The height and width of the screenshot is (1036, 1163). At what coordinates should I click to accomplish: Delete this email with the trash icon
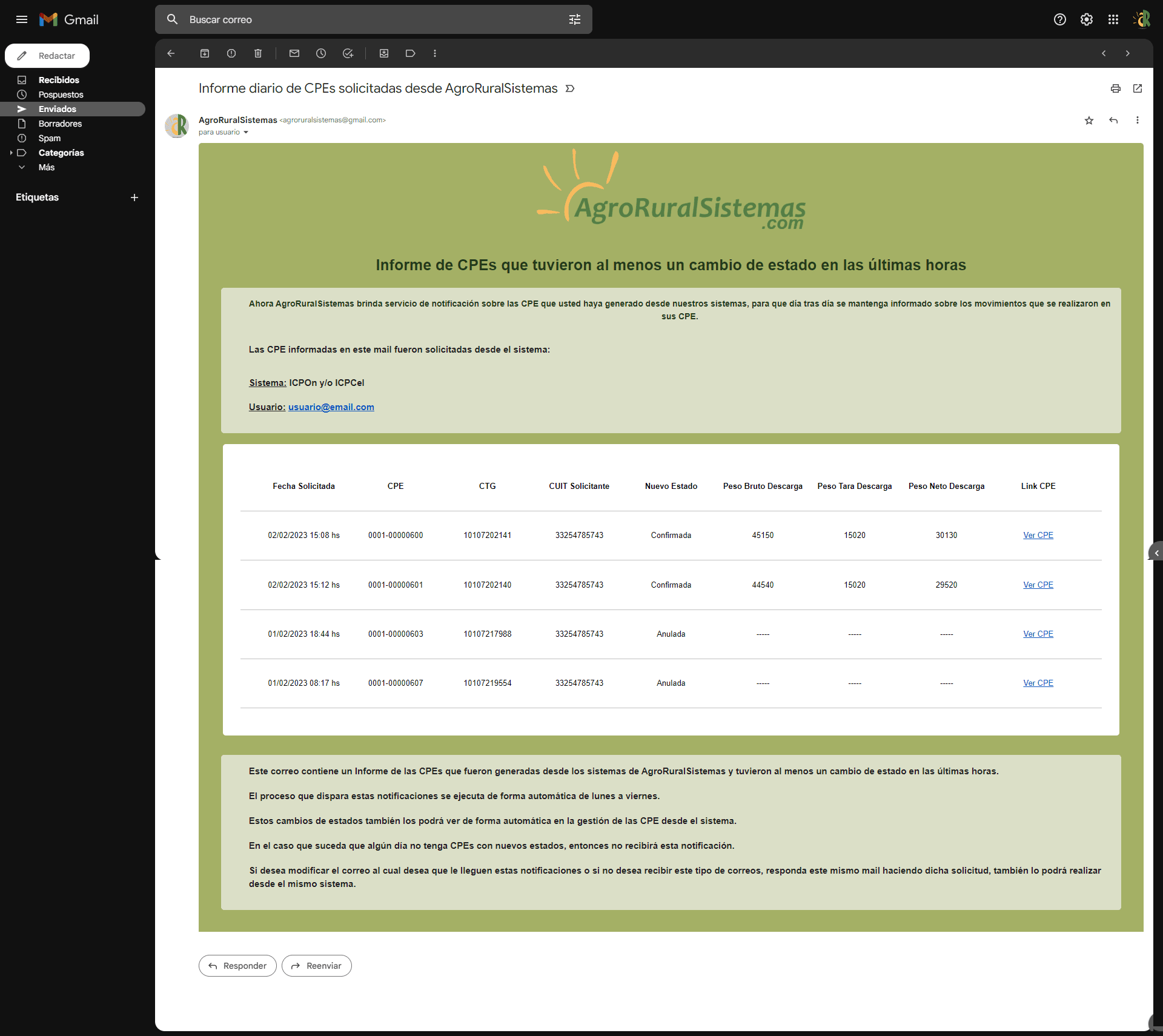click(x=258, y=53)
